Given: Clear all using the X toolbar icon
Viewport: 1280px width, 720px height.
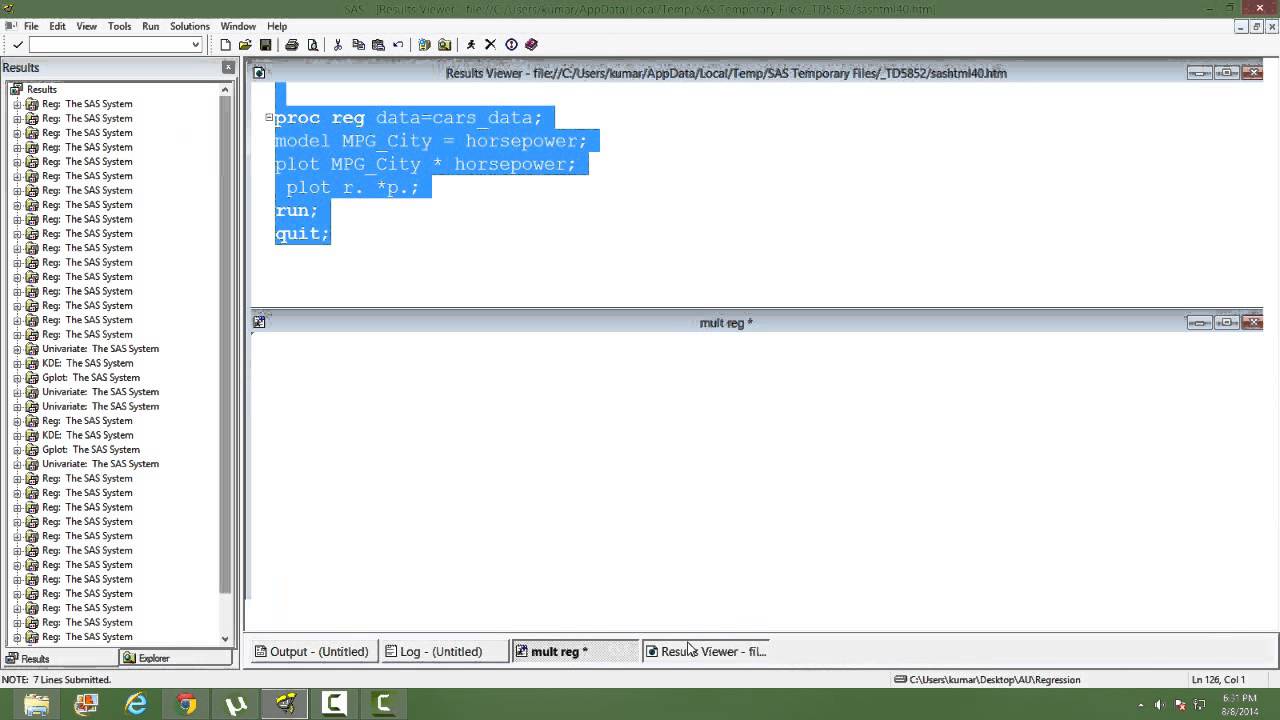Looking at the screenshot, I should pyautogui.click(x=490, y=45).
